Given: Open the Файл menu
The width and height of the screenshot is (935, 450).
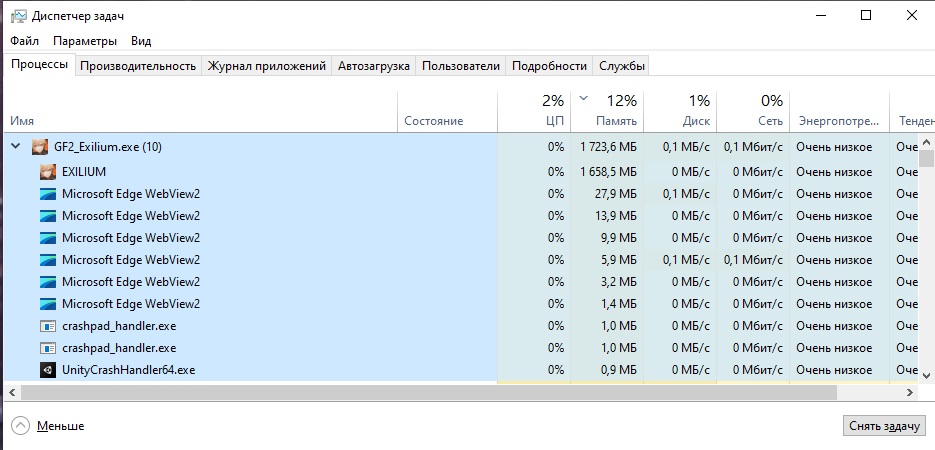Looking at the screenshot, I should point(24,41).
